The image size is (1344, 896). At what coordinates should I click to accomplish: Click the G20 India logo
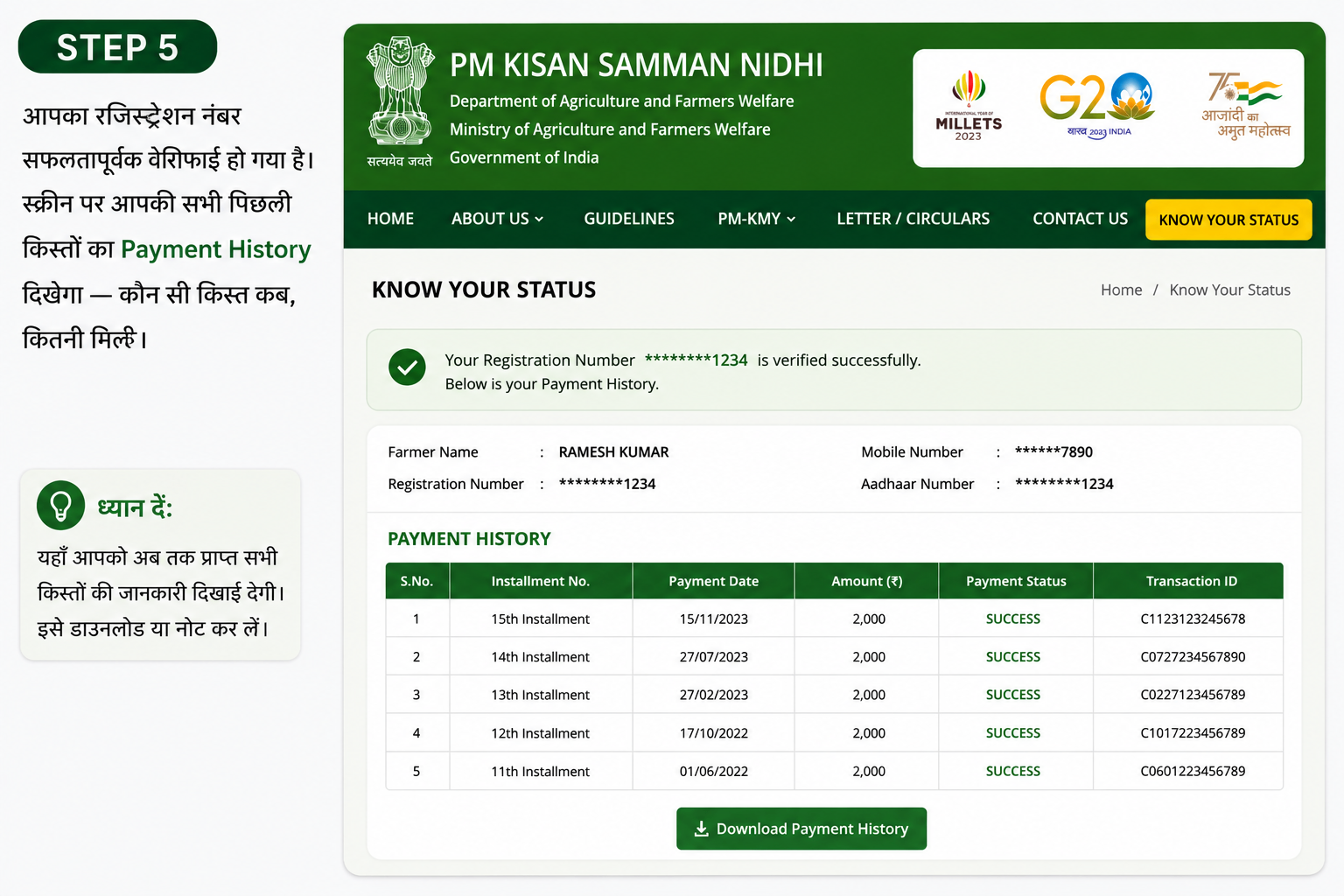click(1098, 106)
